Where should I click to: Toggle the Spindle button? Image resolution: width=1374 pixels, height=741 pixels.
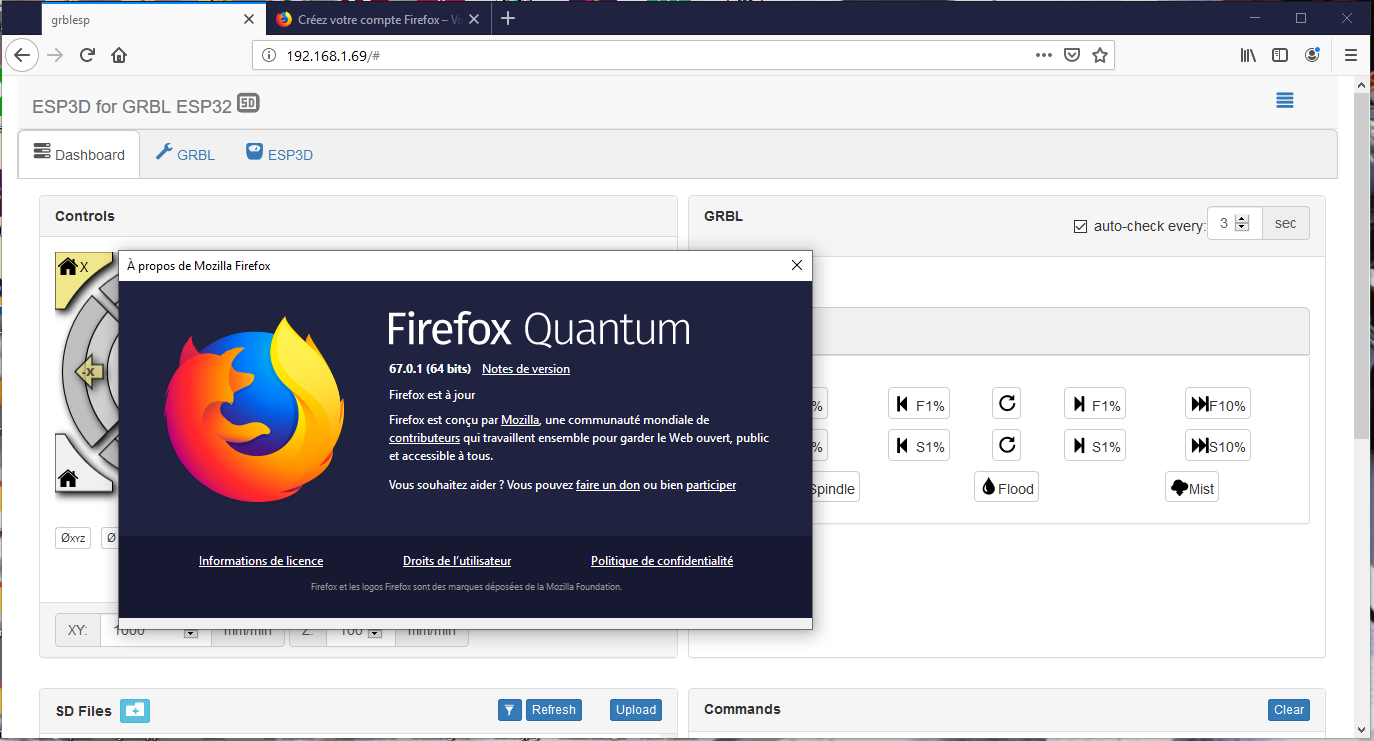tap(834, 488)
